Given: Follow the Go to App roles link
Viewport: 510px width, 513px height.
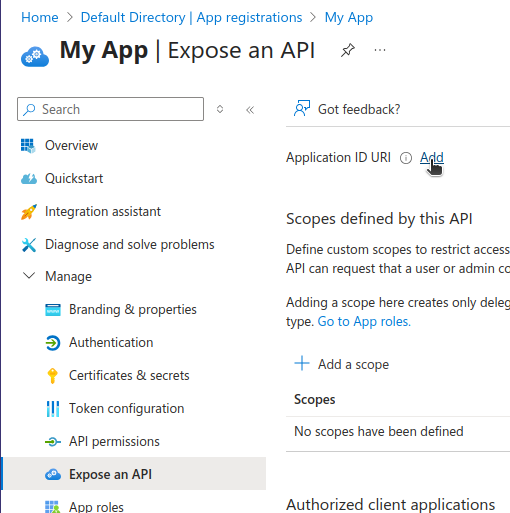Looking at the screenshot, I should click(364, 322).
